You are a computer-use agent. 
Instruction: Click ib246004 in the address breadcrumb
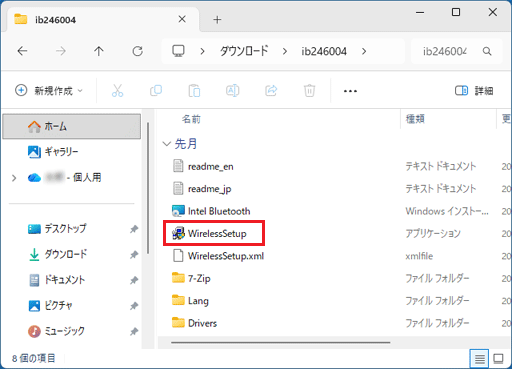click(324, 51)
